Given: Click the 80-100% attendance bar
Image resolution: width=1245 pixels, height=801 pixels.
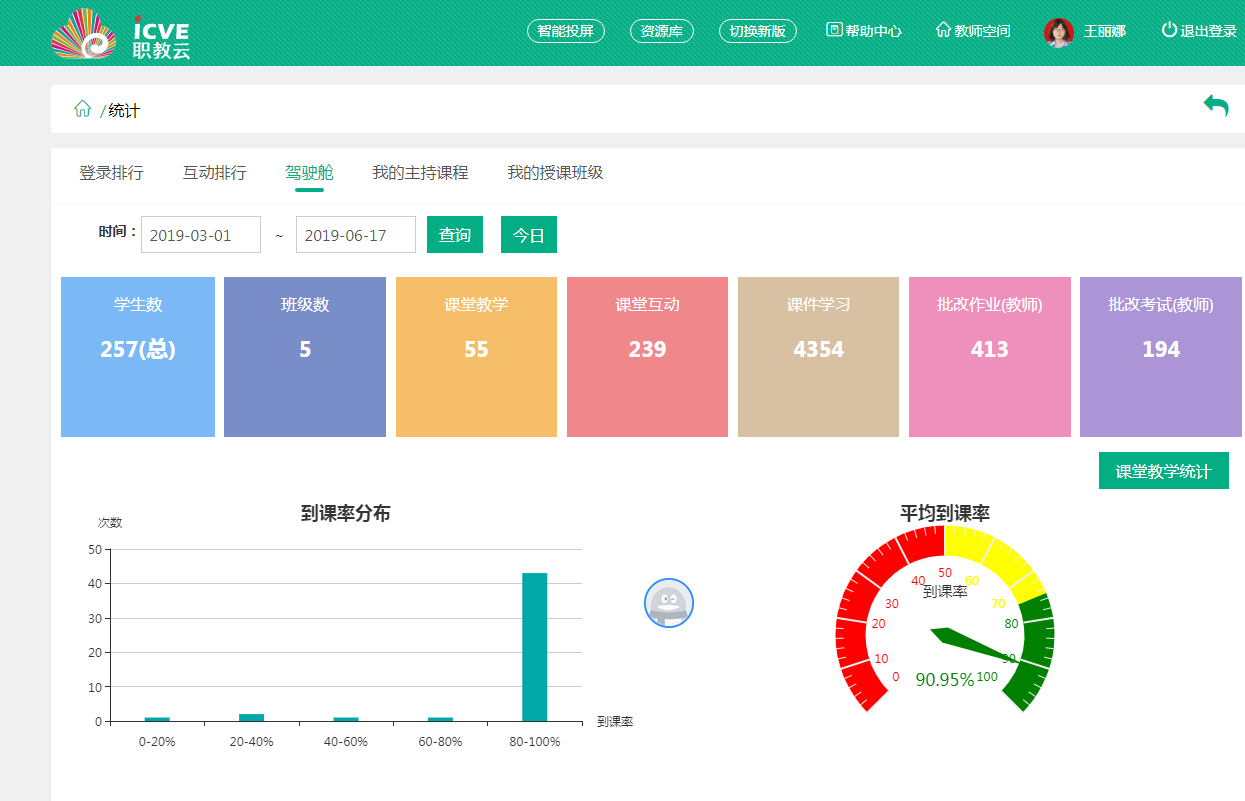Looking at the screenshot, I should tap(534, 647).
